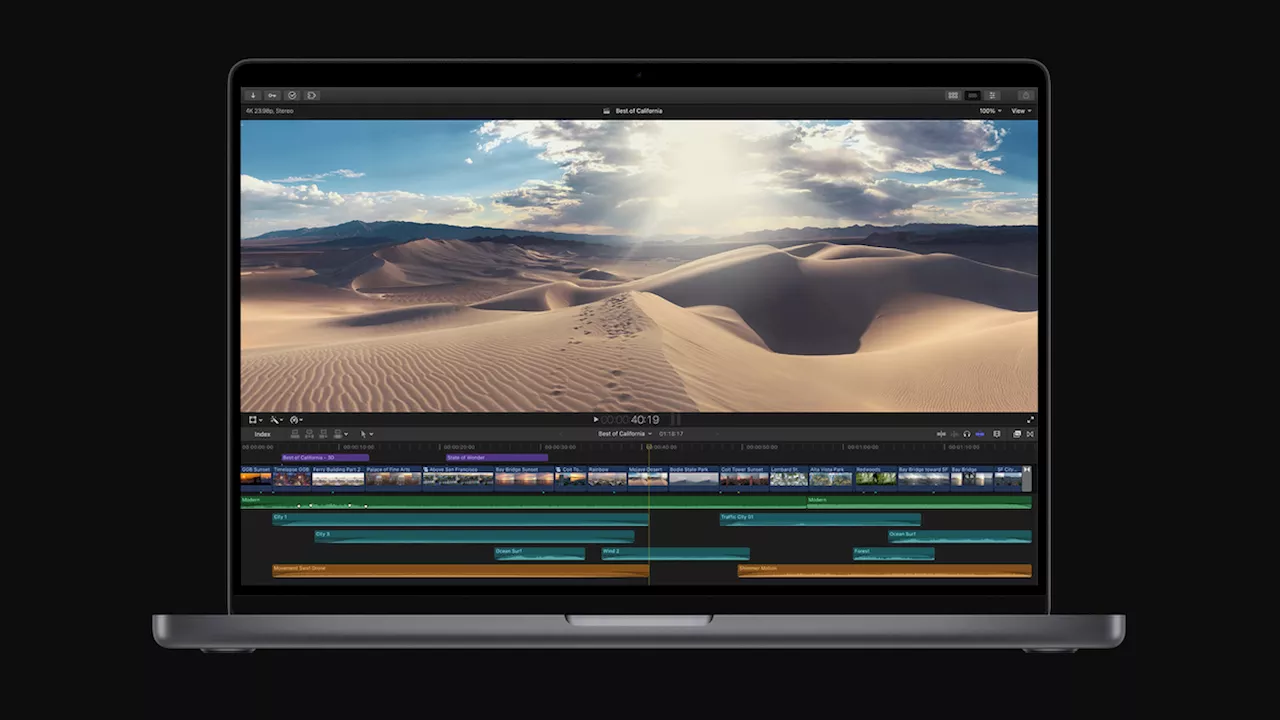
Task: Click the viewer timecode display 40:19
Action: (644, 420)
